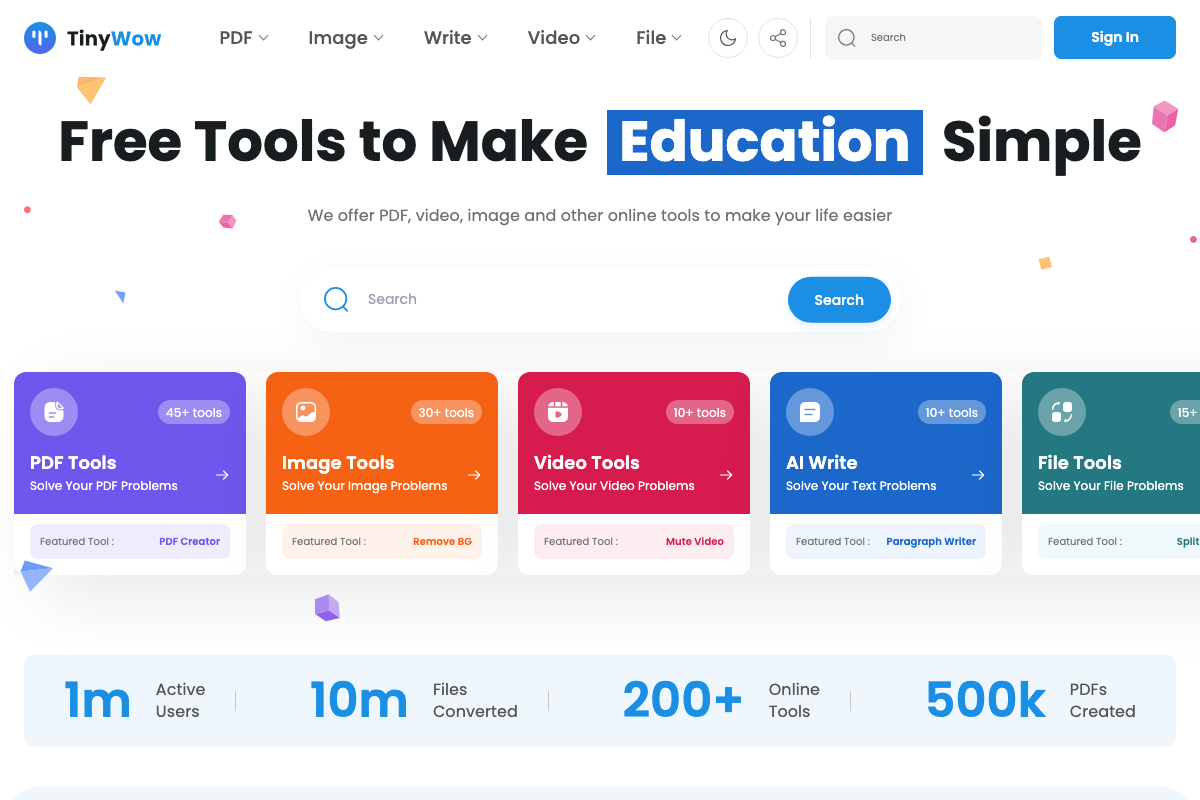Expand the Write dropdown menu

pyautogui.click(x=456, y=38)
